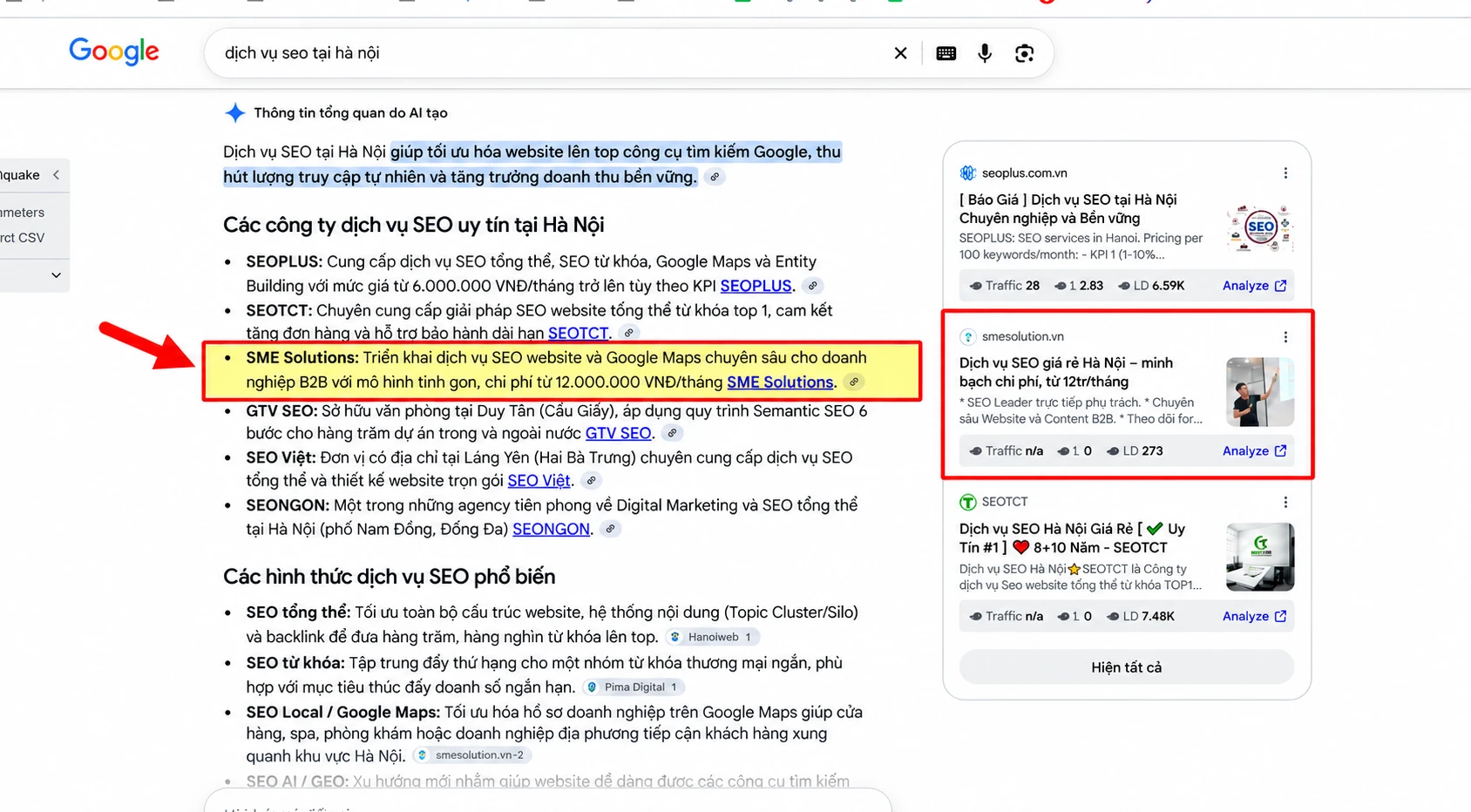This screenshot has width=1471, height=812.
Task: Open the SEOTCT result title
Action: click(x=1072, y=538)
